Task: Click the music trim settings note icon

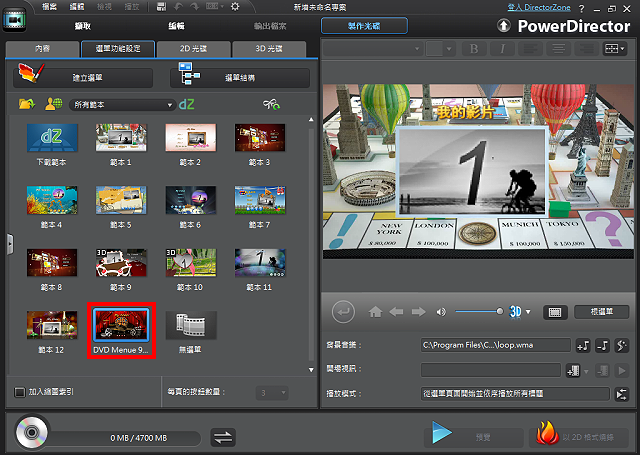Action: (x=622, y=346)
